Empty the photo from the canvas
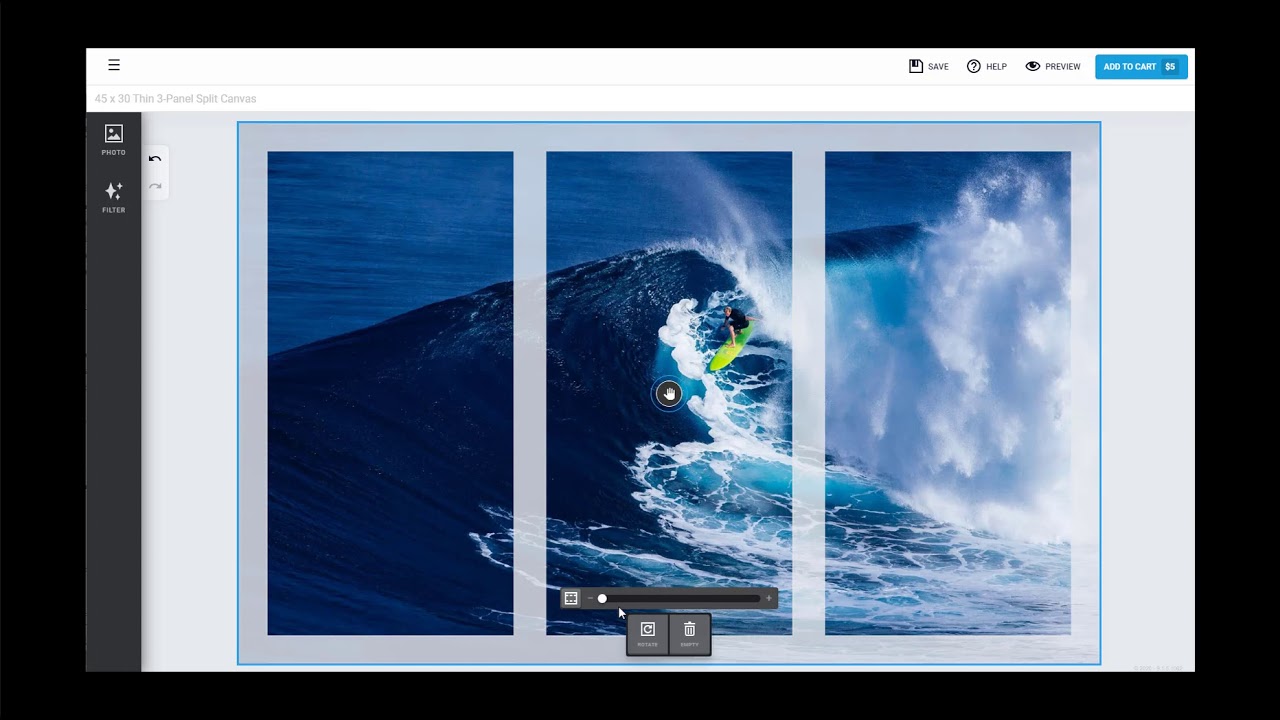This screenshot has height=720, width=1280. tap(690, 634)
